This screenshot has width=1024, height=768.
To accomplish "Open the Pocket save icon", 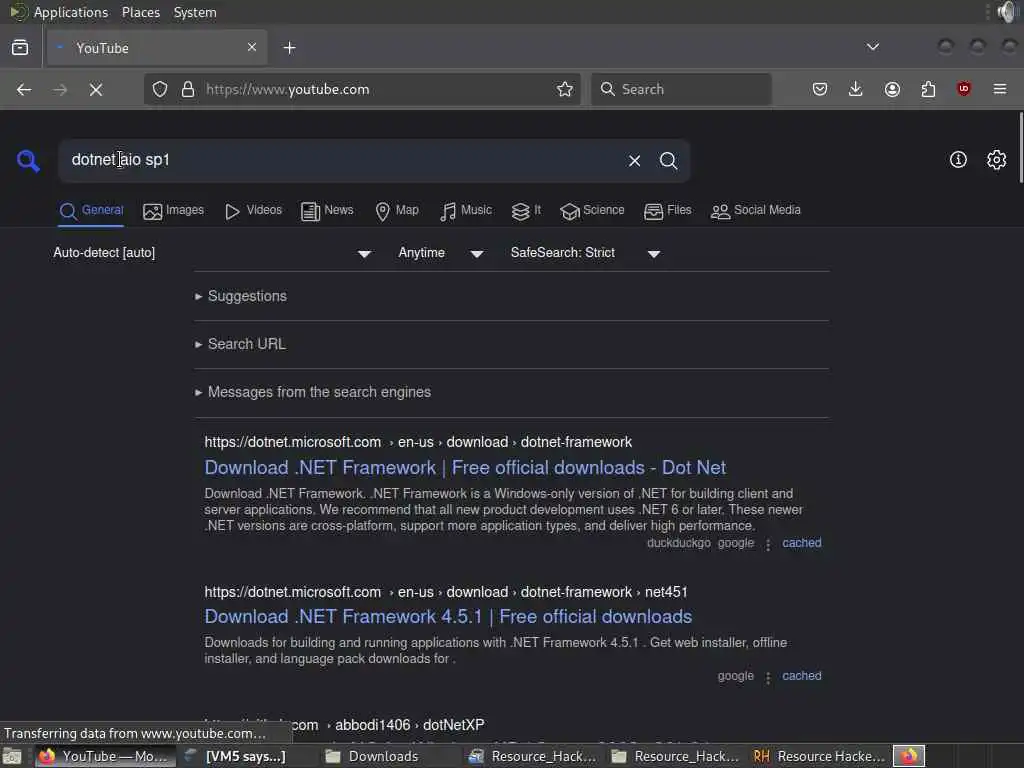I will click(x=820, y=89).
